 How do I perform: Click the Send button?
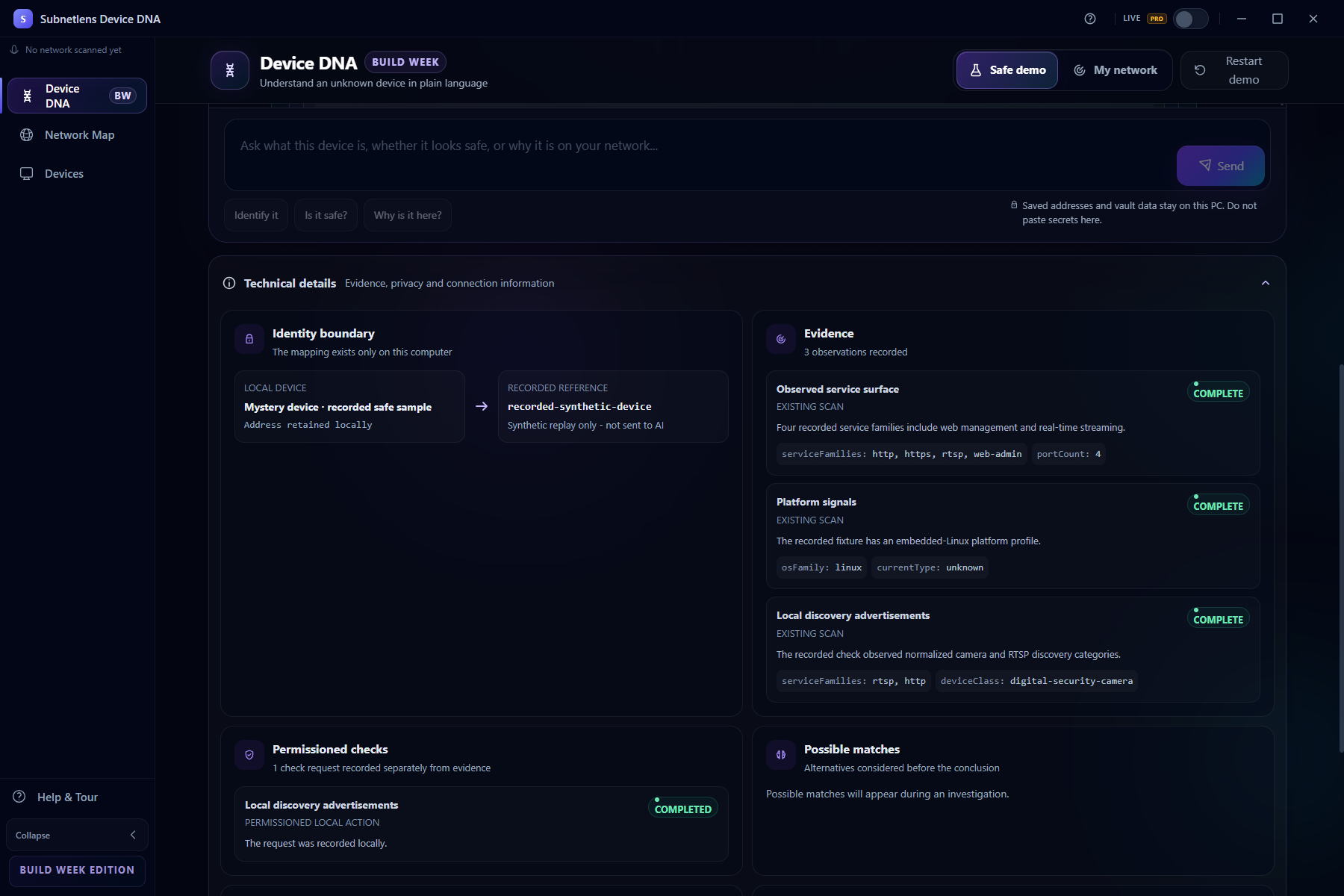pos(1221,166)
